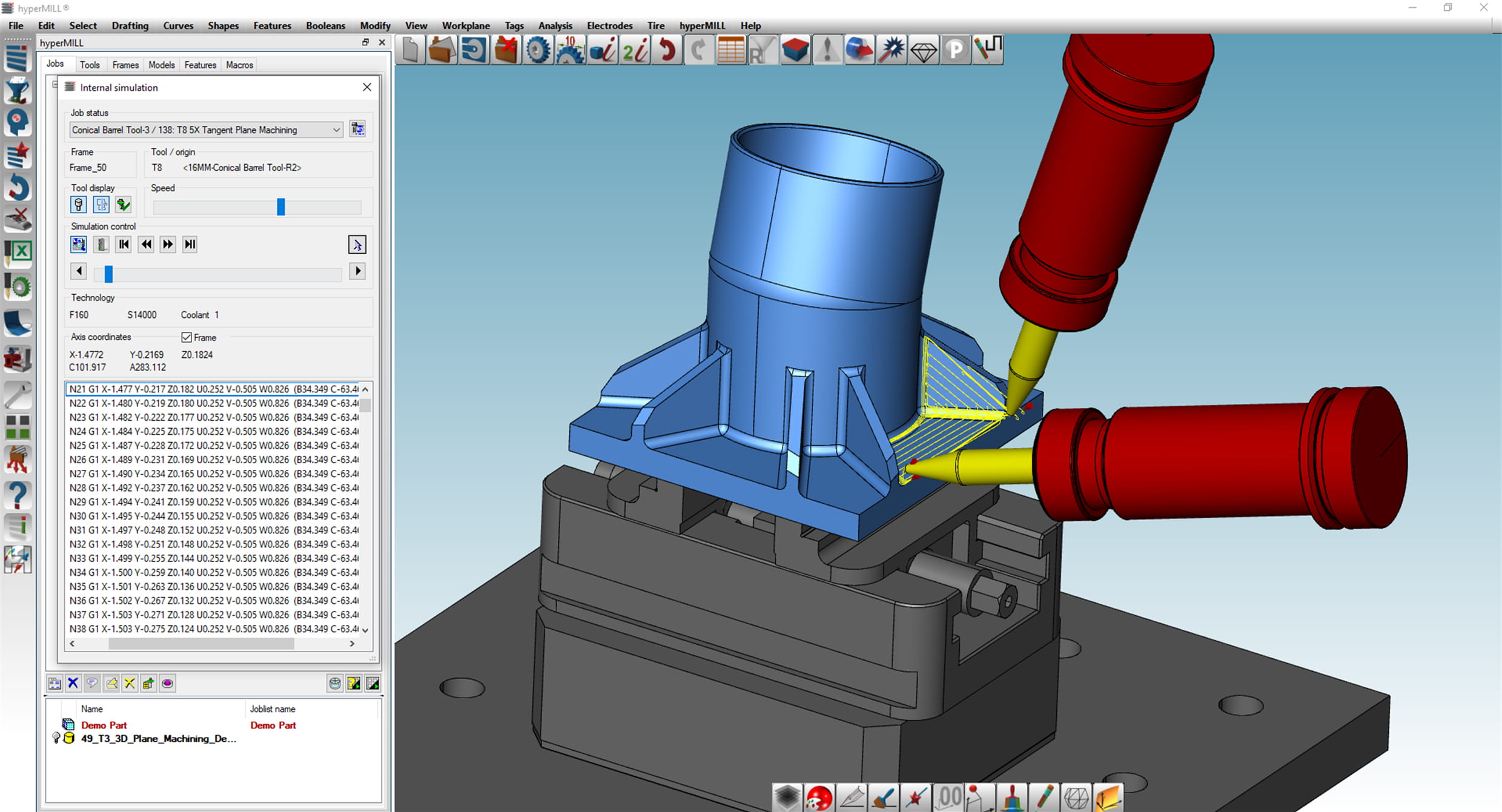The image size is (1502, 812).
Task: Click the red undo arrow icon
Action: [666, 50]
